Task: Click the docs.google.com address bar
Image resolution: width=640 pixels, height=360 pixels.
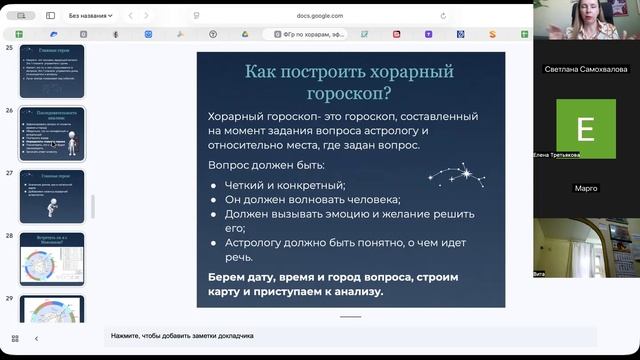Action: pos(320,16)
